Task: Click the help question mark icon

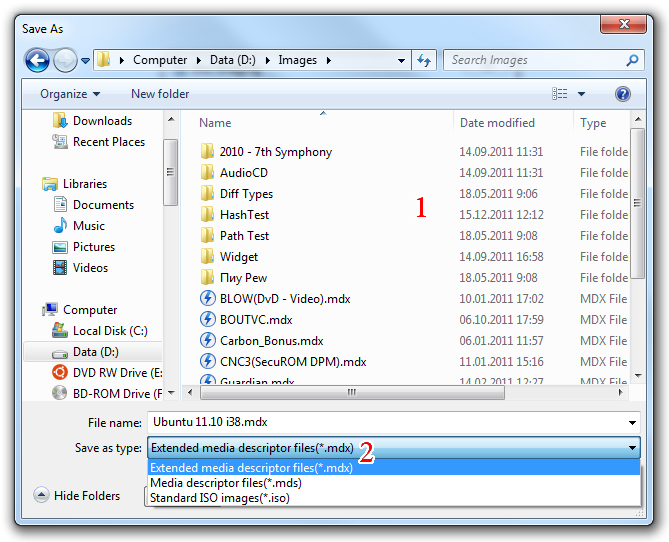Action: pos(623,94)
